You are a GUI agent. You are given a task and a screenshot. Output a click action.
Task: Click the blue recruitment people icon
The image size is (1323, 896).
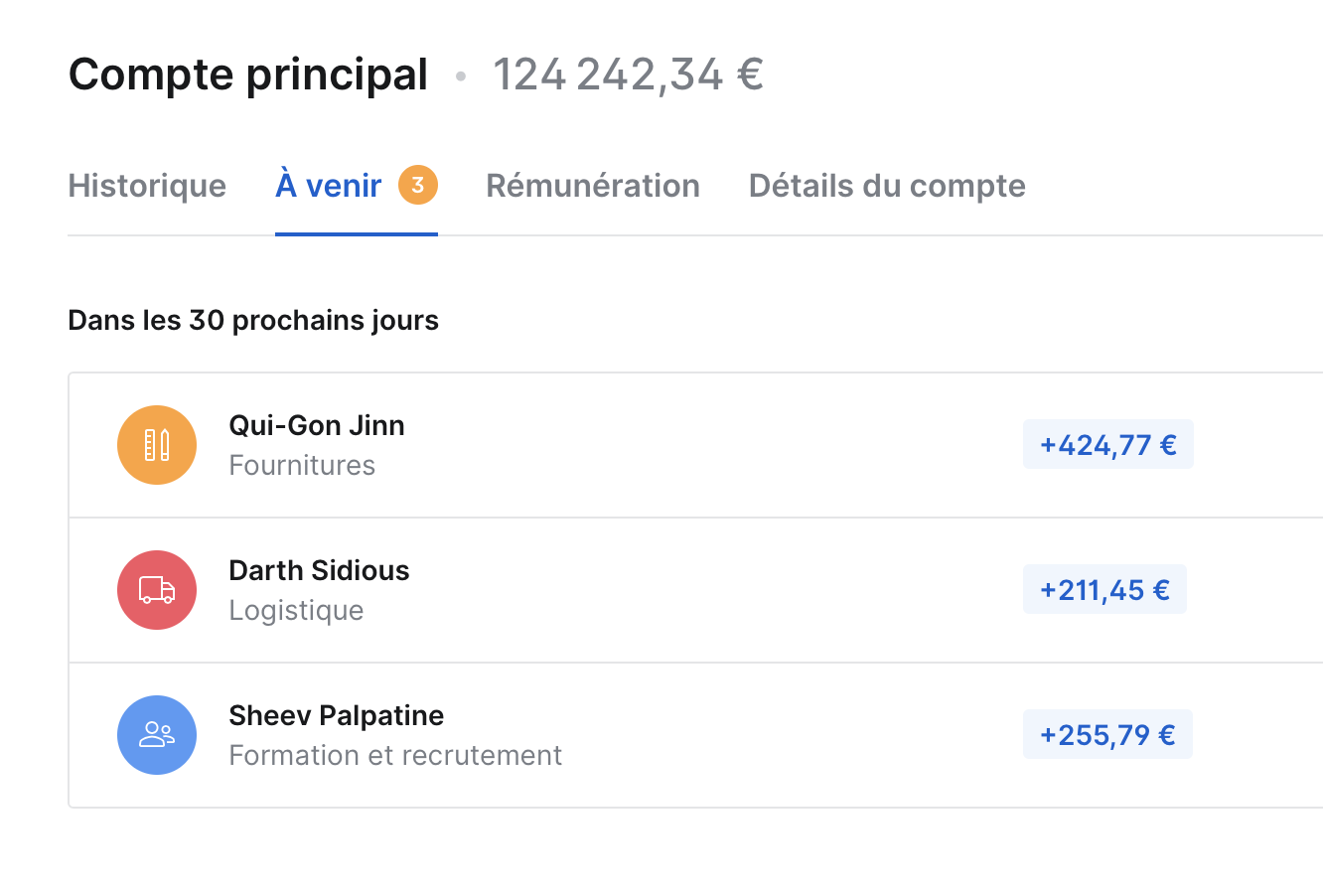coord(157,735)
